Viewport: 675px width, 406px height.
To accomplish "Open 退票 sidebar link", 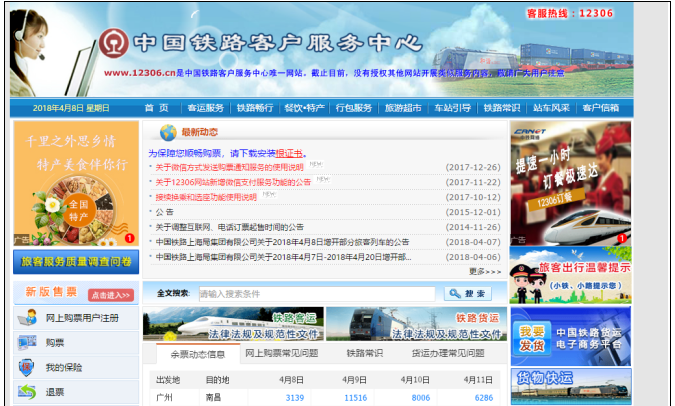I will click(55, 392).
